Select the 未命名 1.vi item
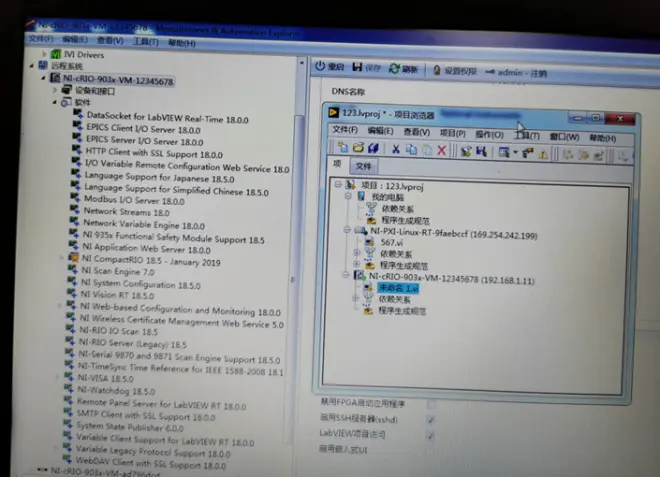660x477 pixels. 398,288
